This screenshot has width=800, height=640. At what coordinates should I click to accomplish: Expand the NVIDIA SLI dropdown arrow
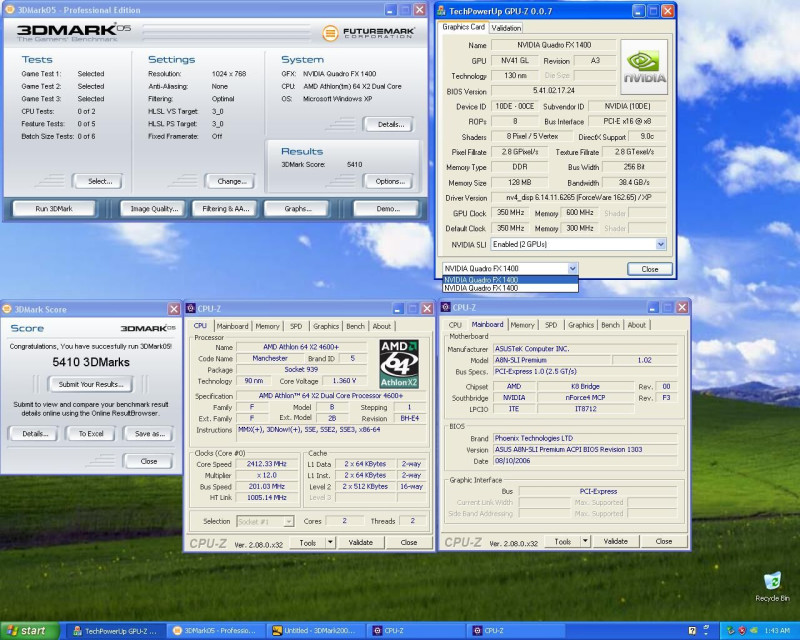coord(660,244)
